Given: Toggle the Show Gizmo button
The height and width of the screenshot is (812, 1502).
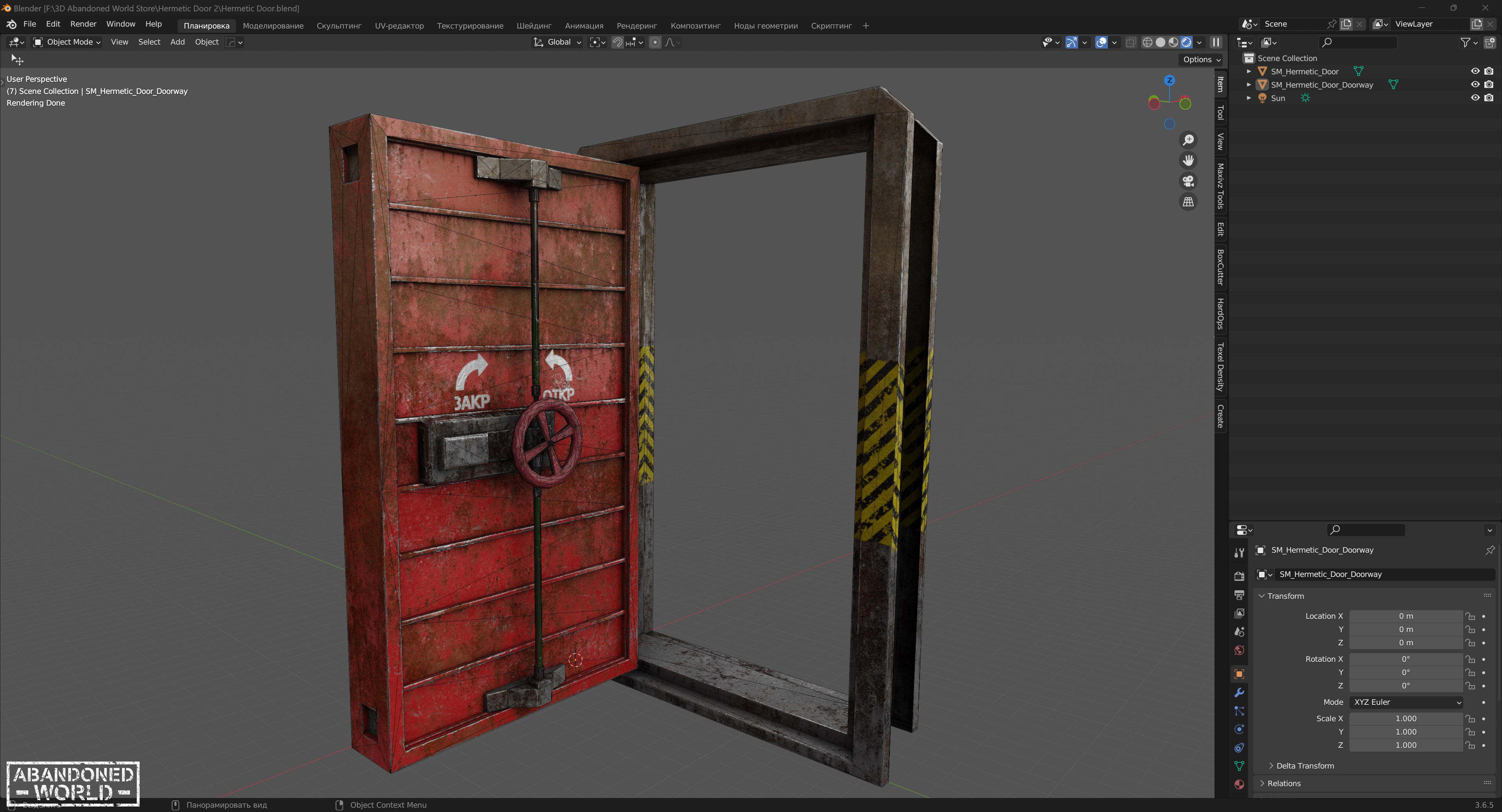Looking at the screenshot, I should coord(1071,42).
